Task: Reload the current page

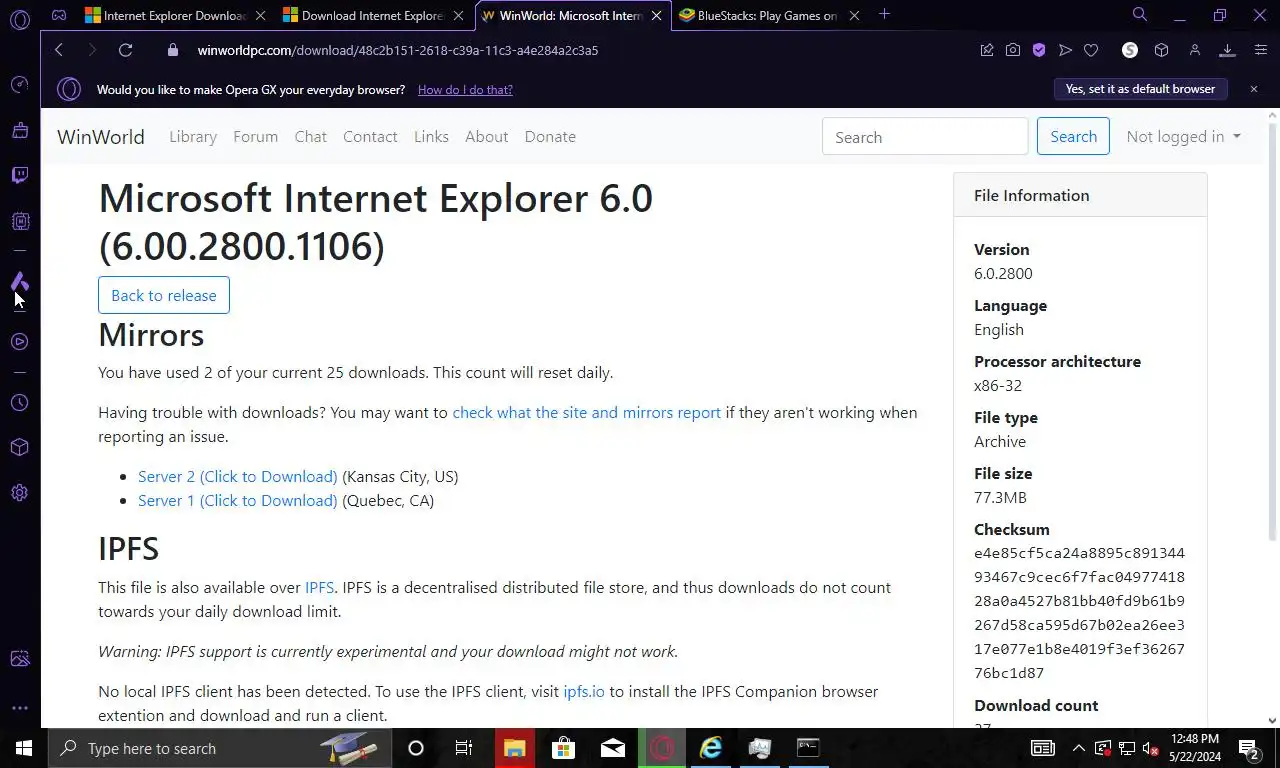Action: [x=125, y=50]
